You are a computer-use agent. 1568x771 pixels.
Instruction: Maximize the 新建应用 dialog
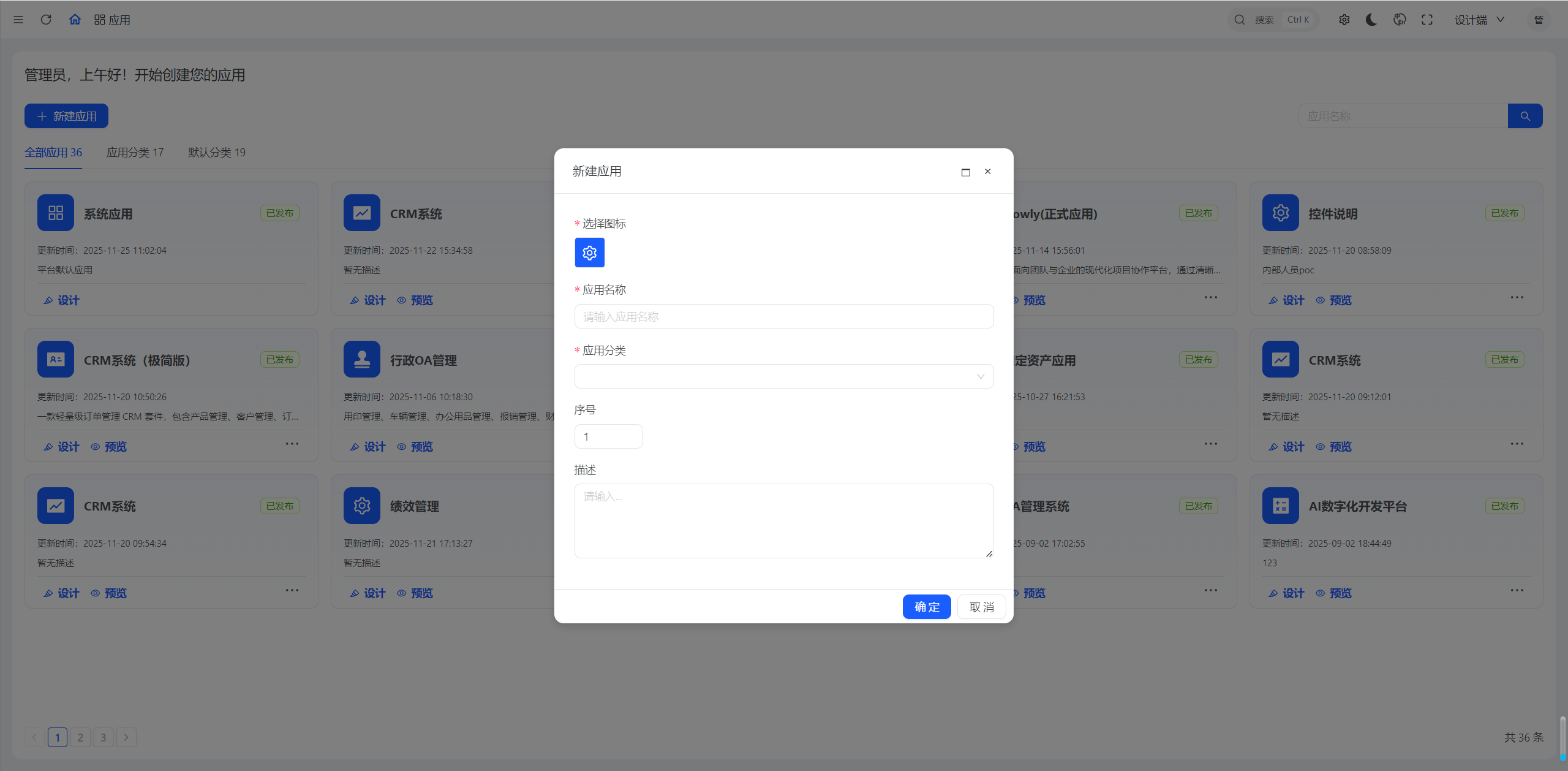(965, 172)
